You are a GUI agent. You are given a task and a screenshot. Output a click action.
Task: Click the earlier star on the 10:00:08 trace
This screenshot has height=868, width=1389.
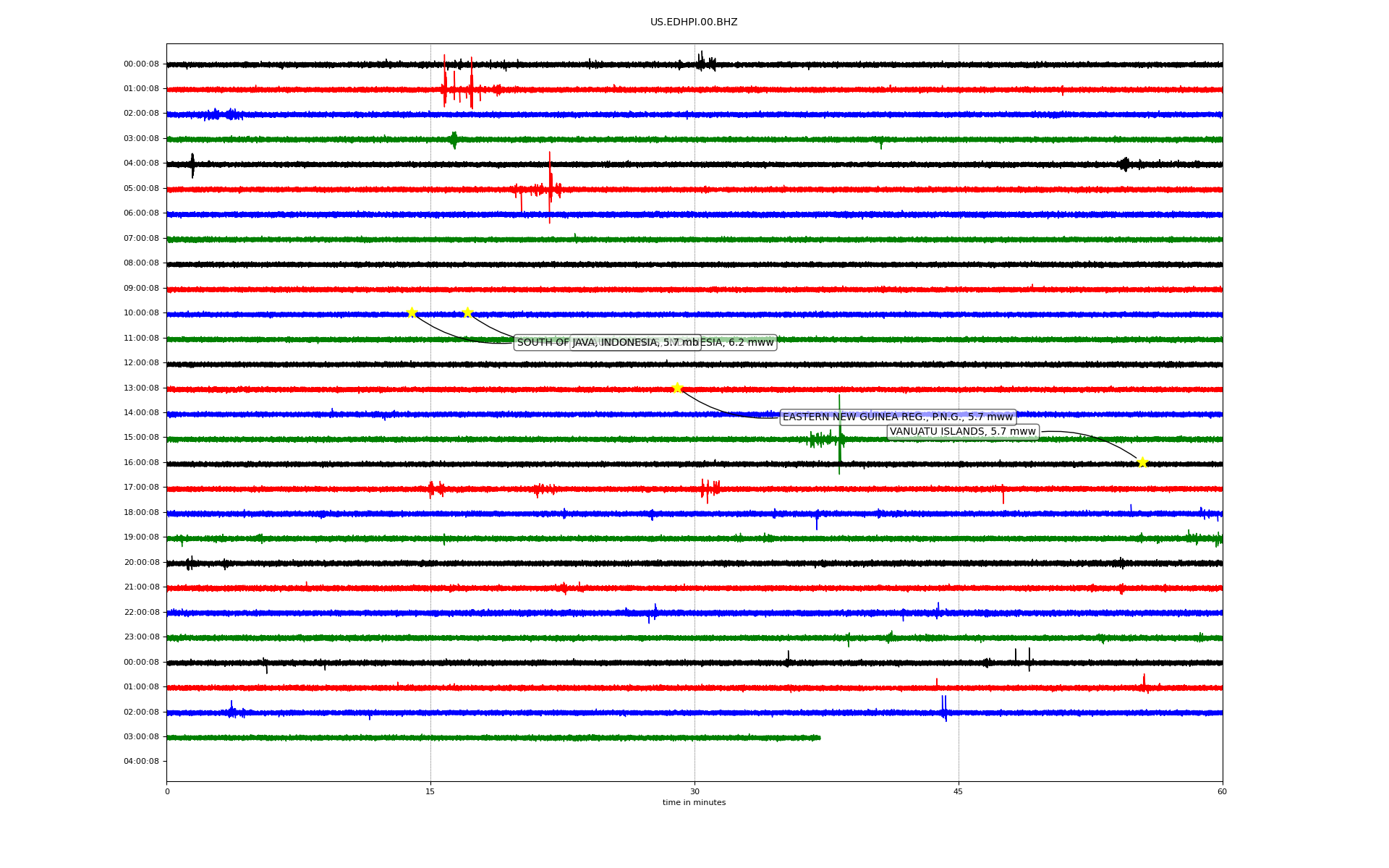coord(412,312)
